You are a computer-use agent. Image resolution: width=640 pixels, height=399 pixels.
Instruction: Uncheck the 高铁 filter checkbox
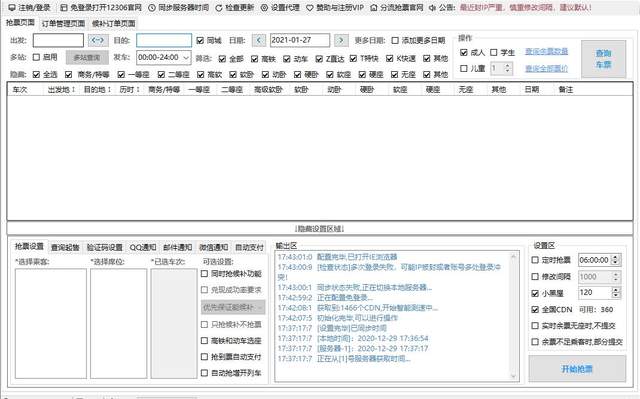click(255, 59)
